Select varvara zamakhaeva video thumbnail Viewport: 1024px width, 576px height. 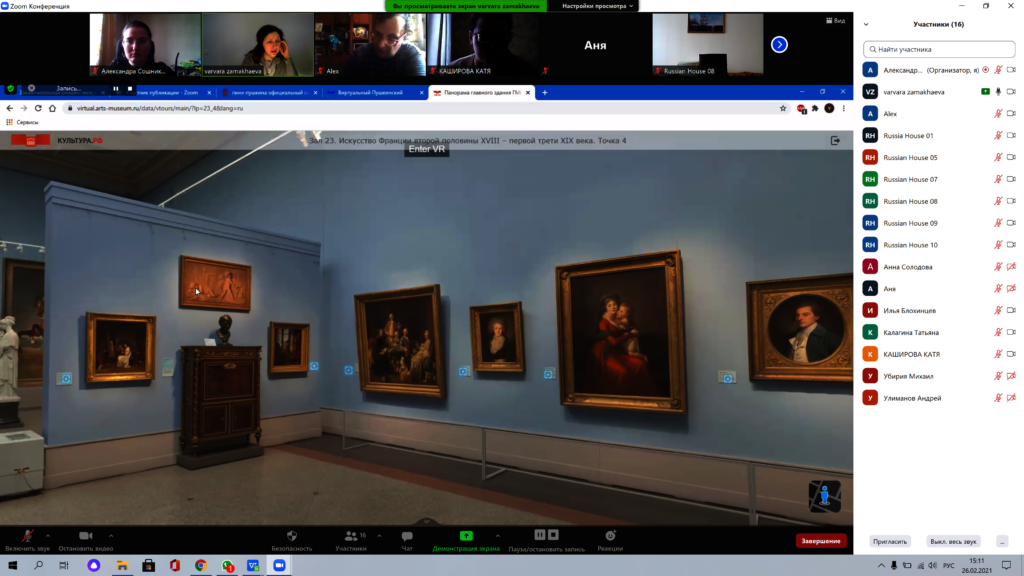[x=258, y=44]
